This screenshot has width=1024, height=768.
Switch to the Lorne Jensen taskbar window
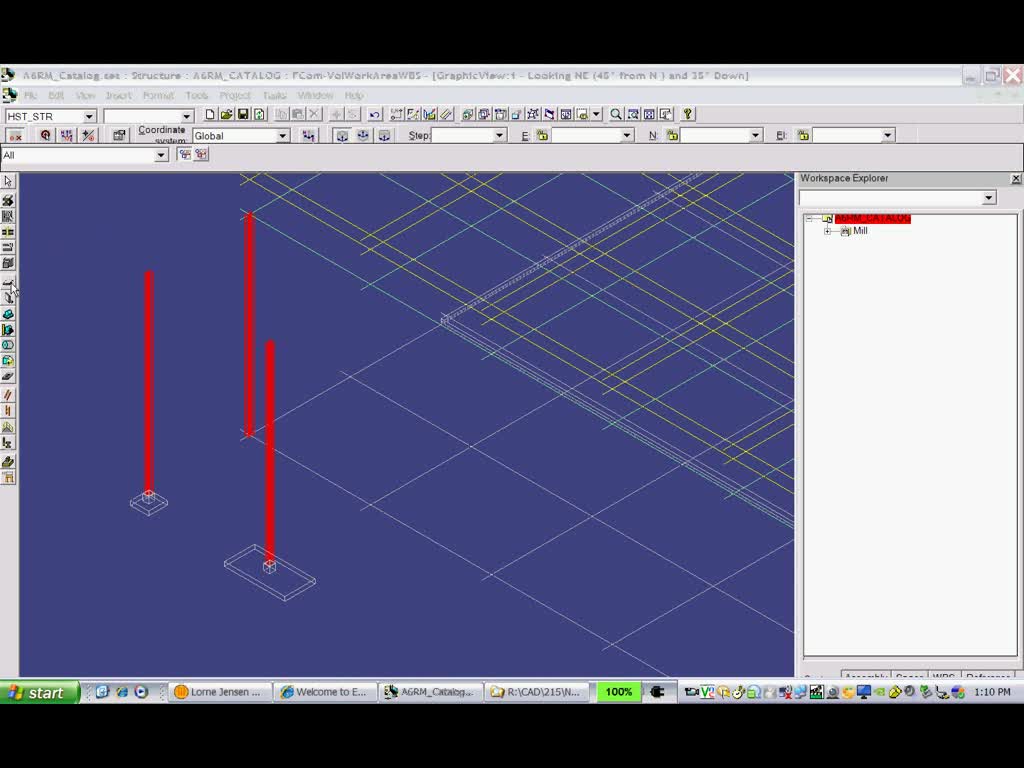(x=219, y=692)
